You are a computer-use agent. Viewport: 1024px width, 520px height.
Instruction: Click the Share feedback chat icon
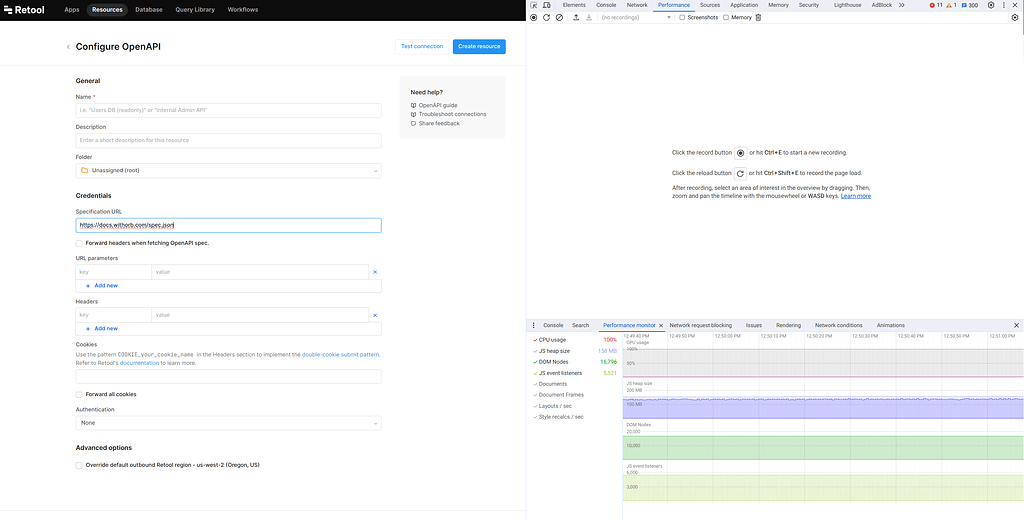[413, 123]
